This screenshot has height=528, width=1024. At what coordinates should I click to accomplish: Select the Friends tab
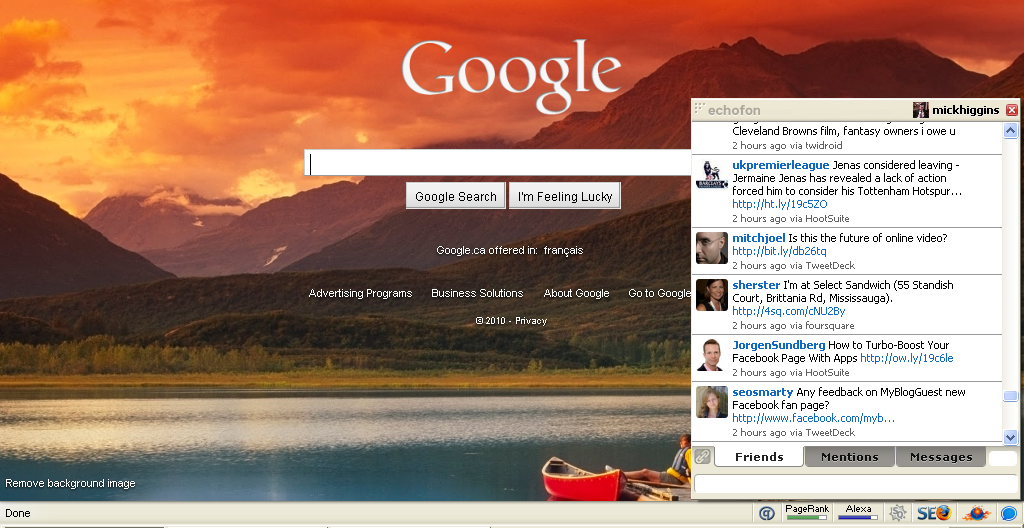click(759, 457)
